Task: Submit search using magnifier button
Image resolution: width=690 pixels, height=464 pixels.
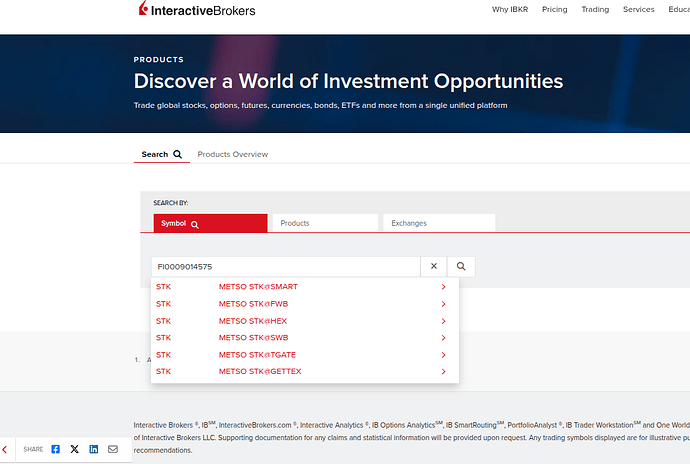Action: point(461,266)
